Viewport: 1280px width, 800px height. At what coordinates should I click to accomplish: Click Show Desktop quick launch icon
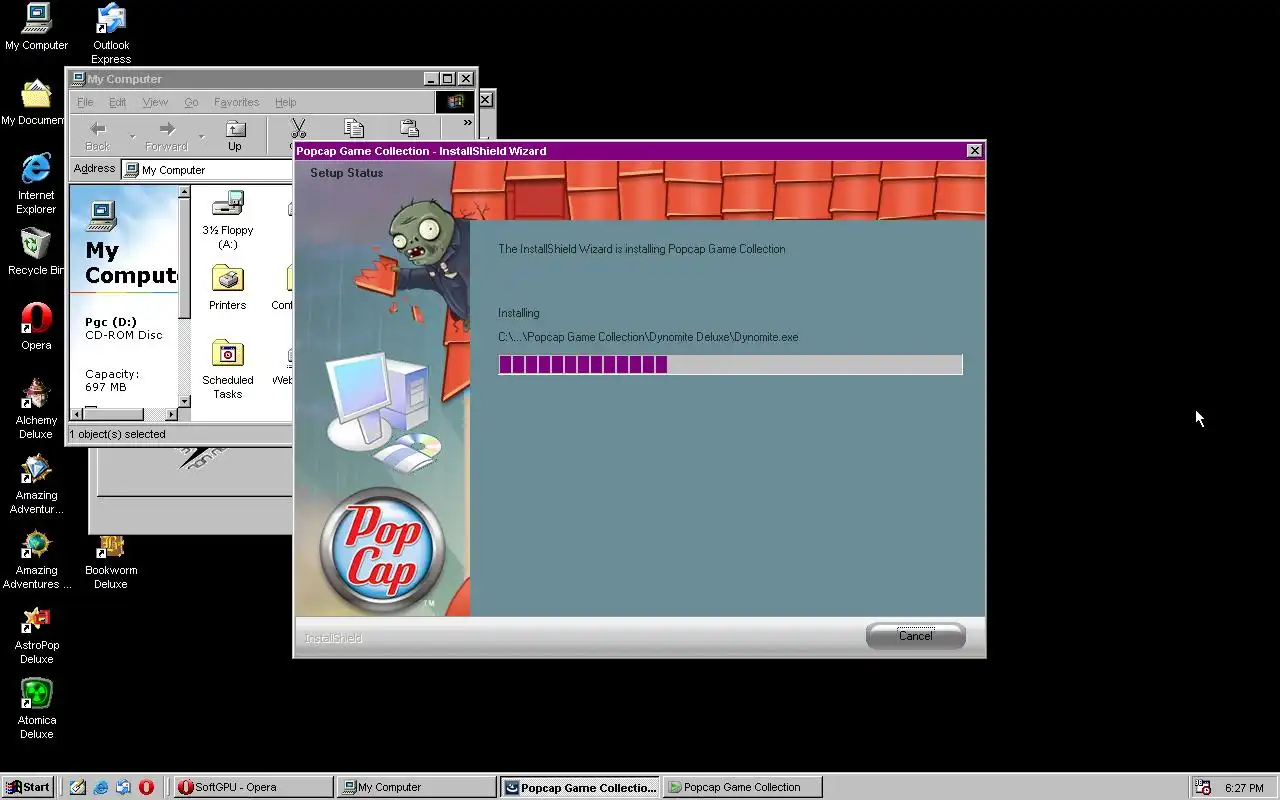pyautogui.click(x=78, y=787)
